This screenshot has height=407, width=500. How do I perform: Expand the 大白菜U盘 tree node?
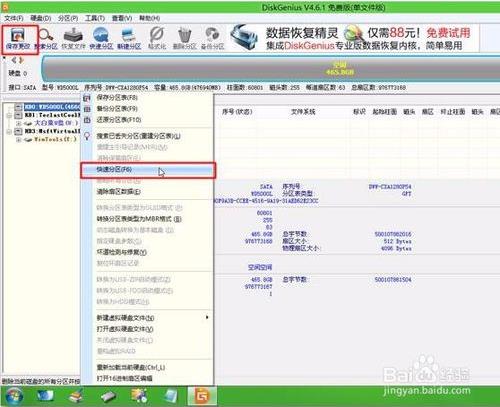pos(19,124)
